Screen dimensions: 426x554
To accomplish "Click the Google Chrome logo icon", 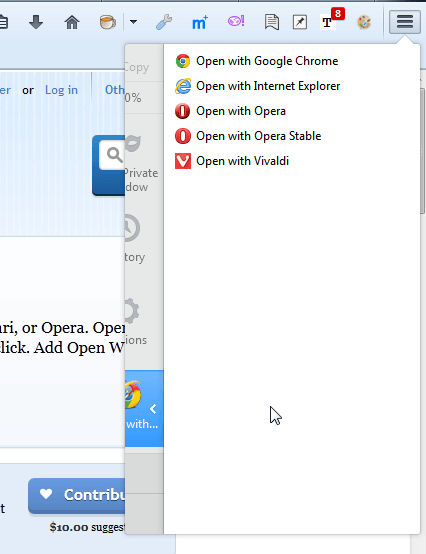I will click(x=183, y=61).
